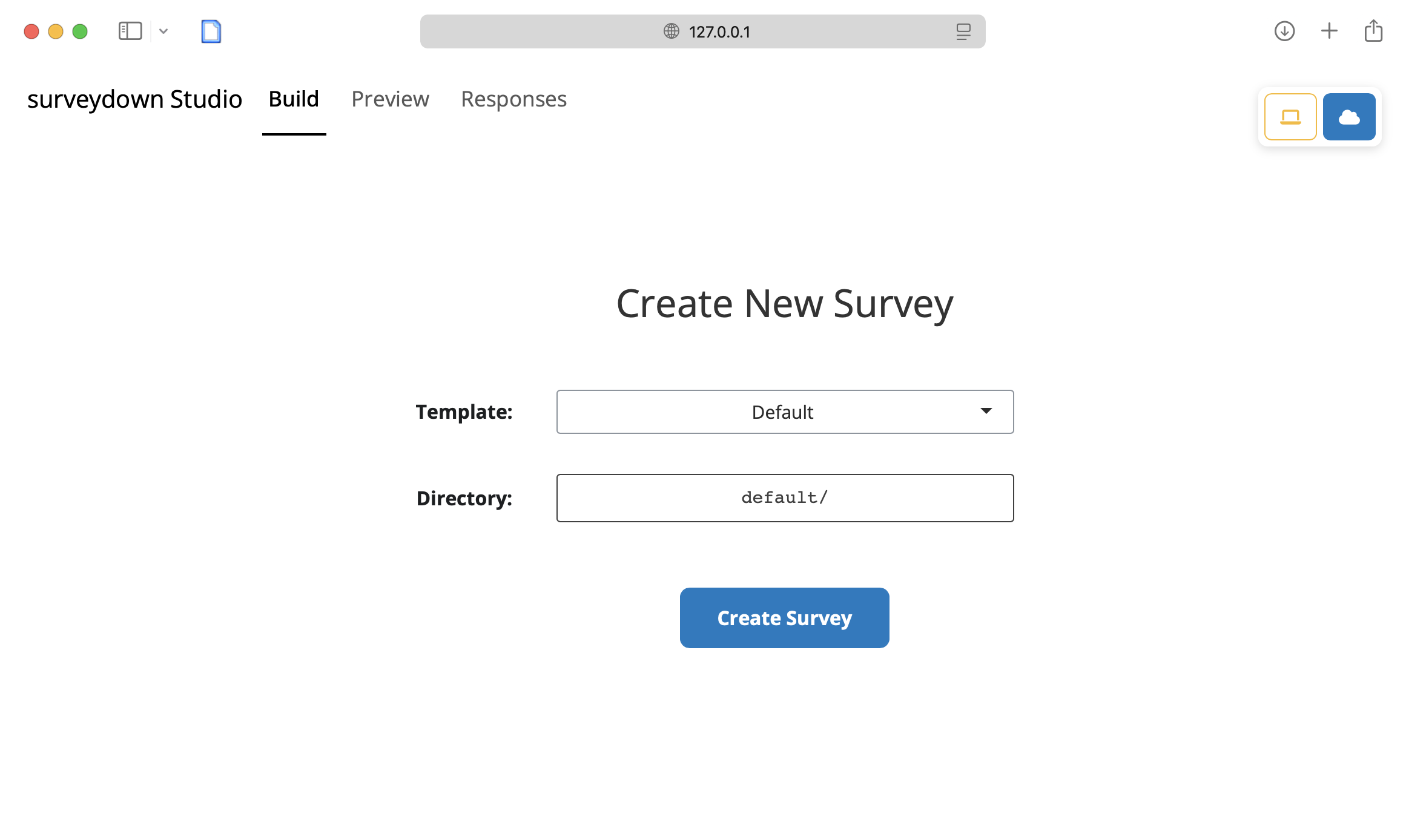The image size is (1406, 840).
Task: Click the globe icon in address bar
Action: click(671, 31)
